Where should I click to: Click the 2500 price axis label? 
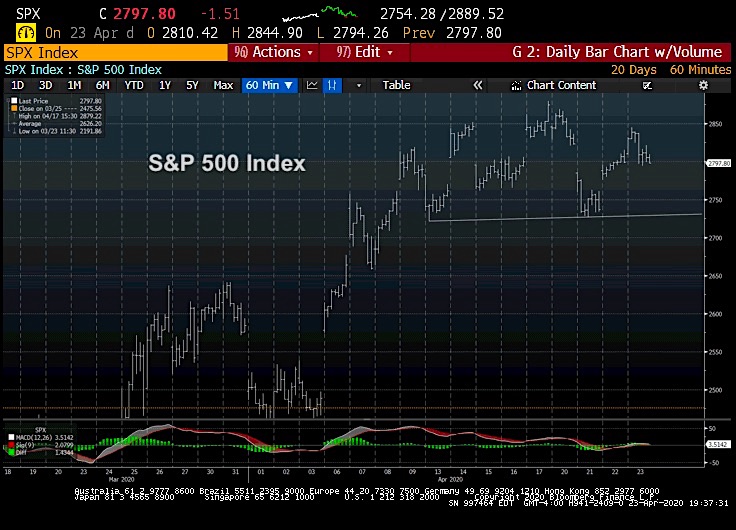coord(715,390)
